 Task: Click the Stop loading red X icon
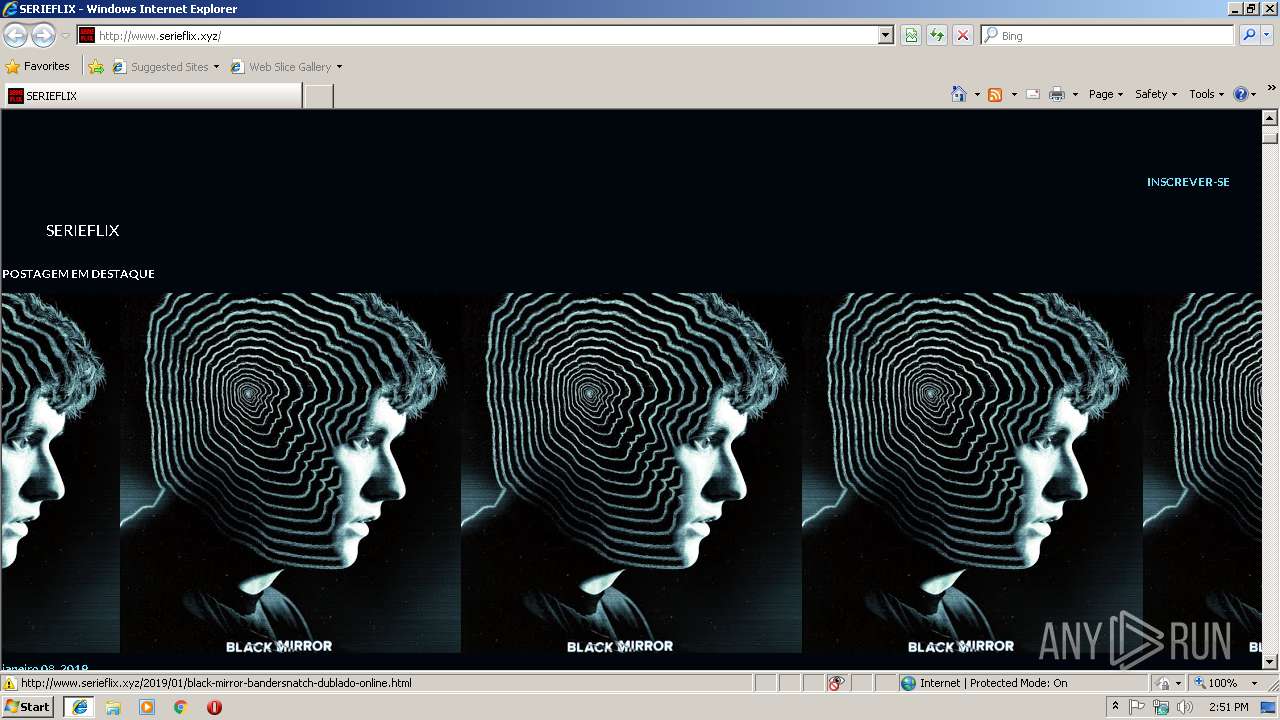pos(963,35)
